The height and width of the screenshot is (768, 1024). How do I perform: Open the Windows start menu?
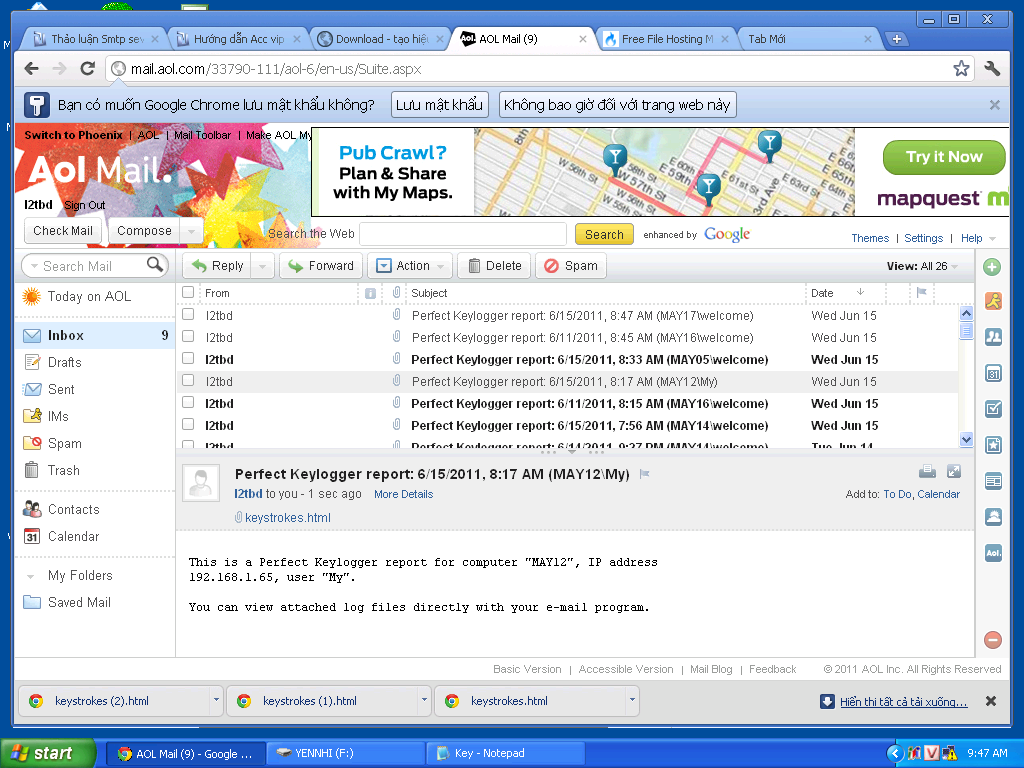48,753
